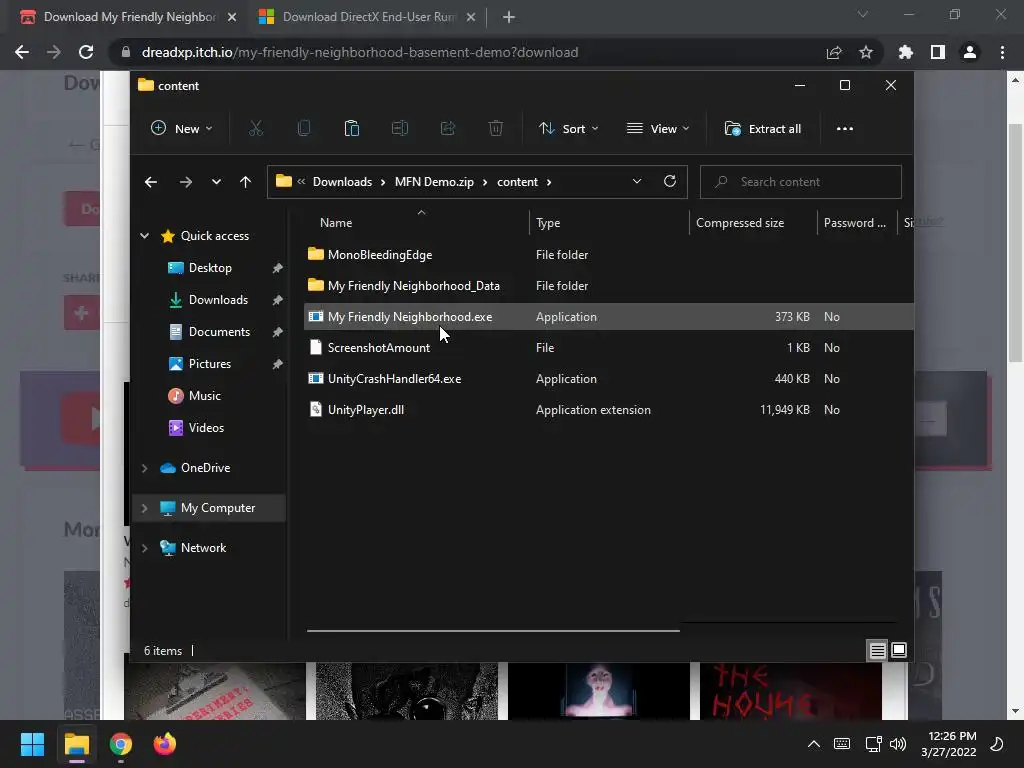Select UnityPlayer.dll file
Image resolution: width=1024 pixels, height=768 pixels.
pos(366,409)
